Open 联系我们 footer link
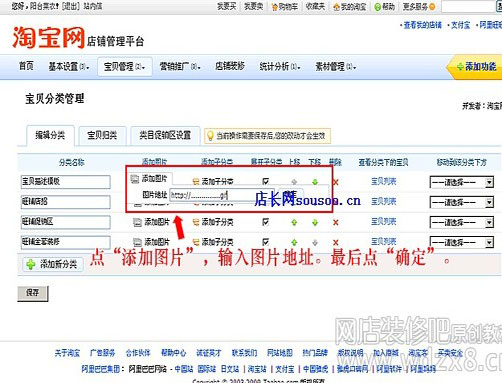The image size is (502, 383). (244, 353)
